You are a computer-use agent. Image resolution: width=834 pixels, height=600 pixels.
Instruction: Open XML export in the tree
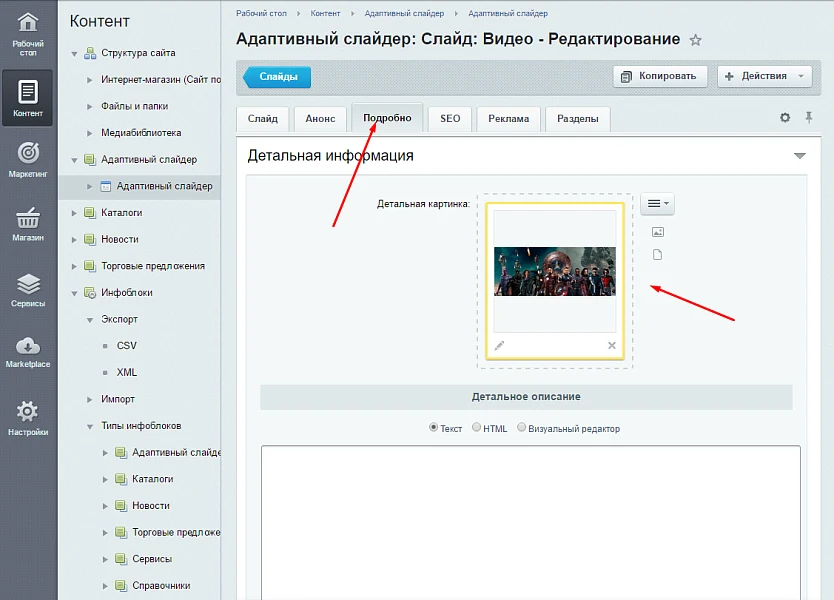[127, 372]
